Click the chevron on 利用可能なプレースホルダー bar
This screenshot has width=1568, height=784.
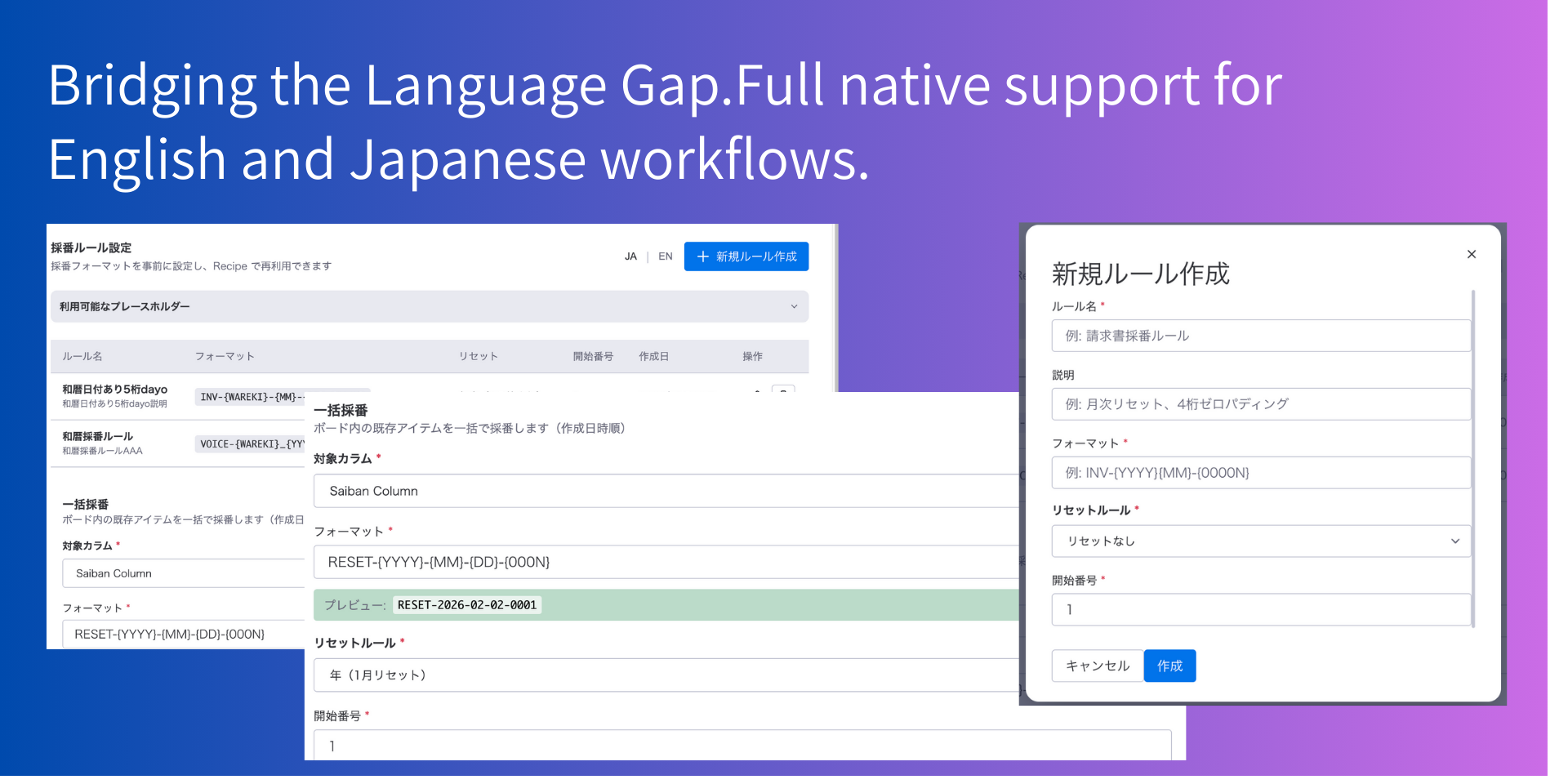pos(793,307)
